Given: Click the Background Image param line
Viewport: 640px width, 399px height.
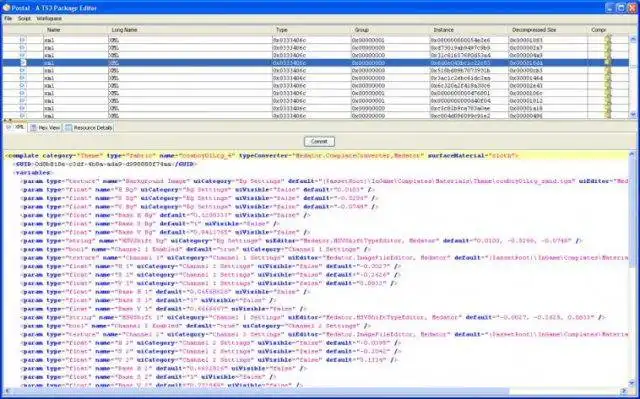Looking at the screenshot, I should click(x=324, y=181).
